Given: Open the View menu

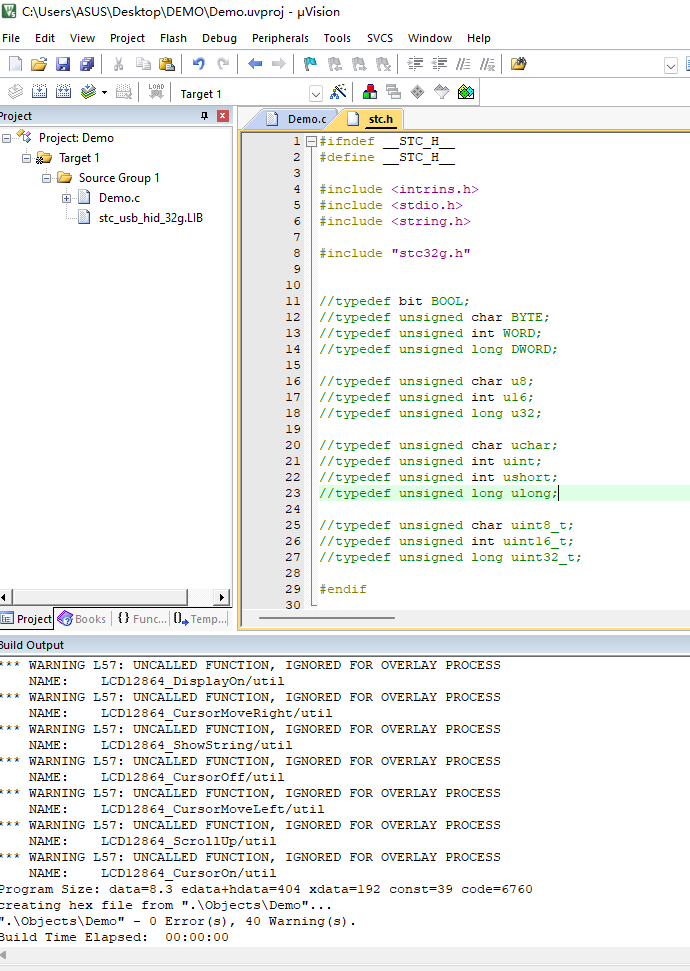Looking at the screenshot, I should 82,38.
